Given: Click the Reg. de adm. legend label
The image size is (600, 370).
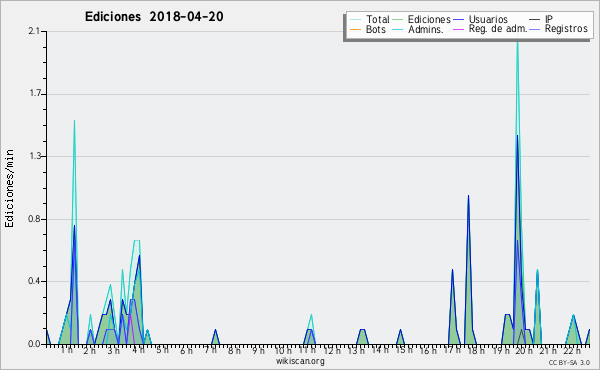Looking at the screenshot, I should (498, 29).
